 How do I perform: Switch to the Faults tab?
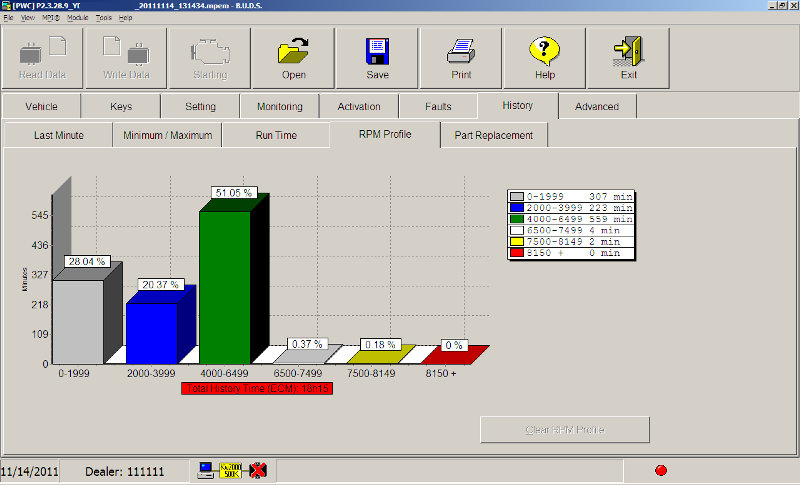pos(438,106)
